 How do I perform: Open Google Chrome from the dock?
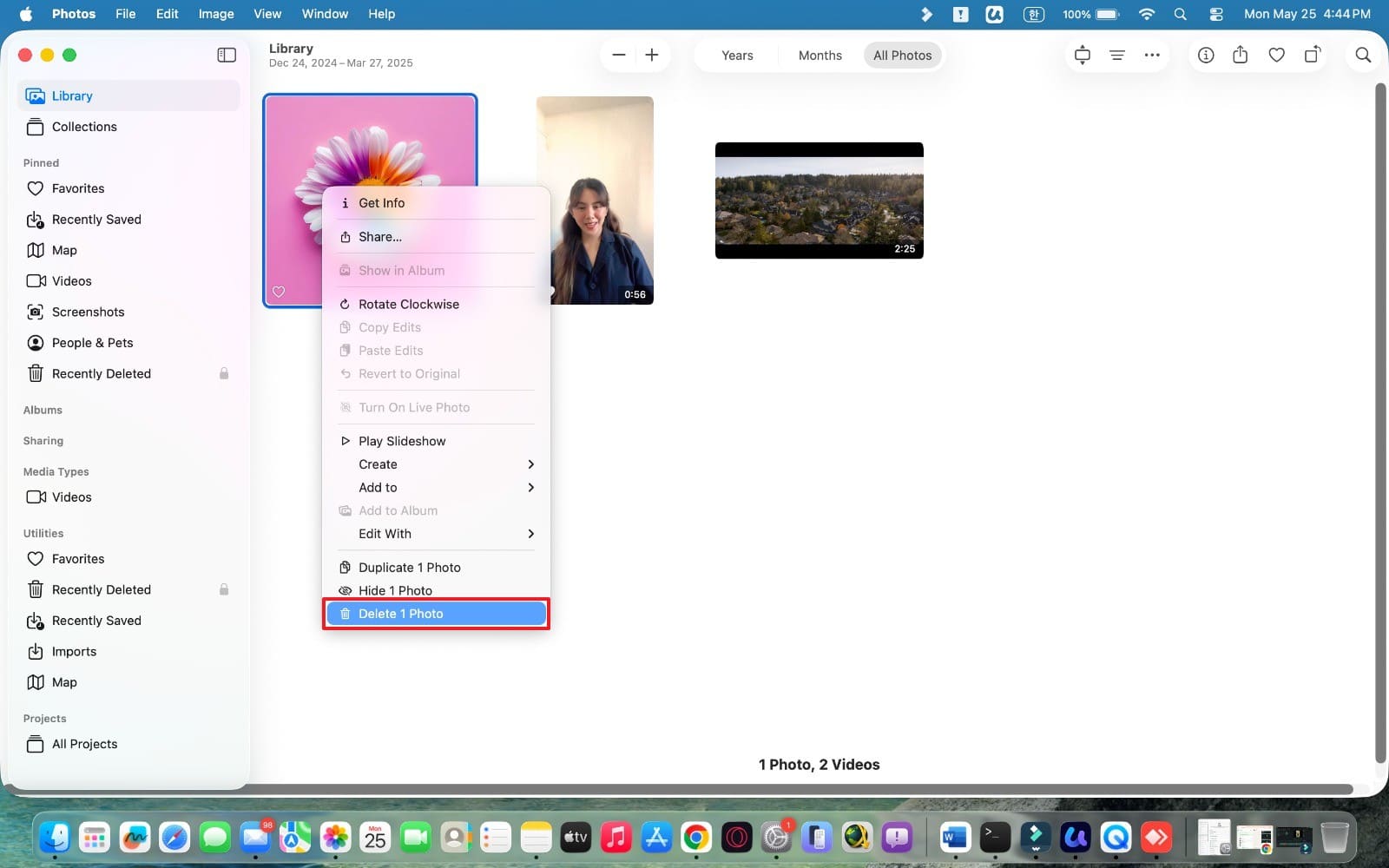point(696,838)
